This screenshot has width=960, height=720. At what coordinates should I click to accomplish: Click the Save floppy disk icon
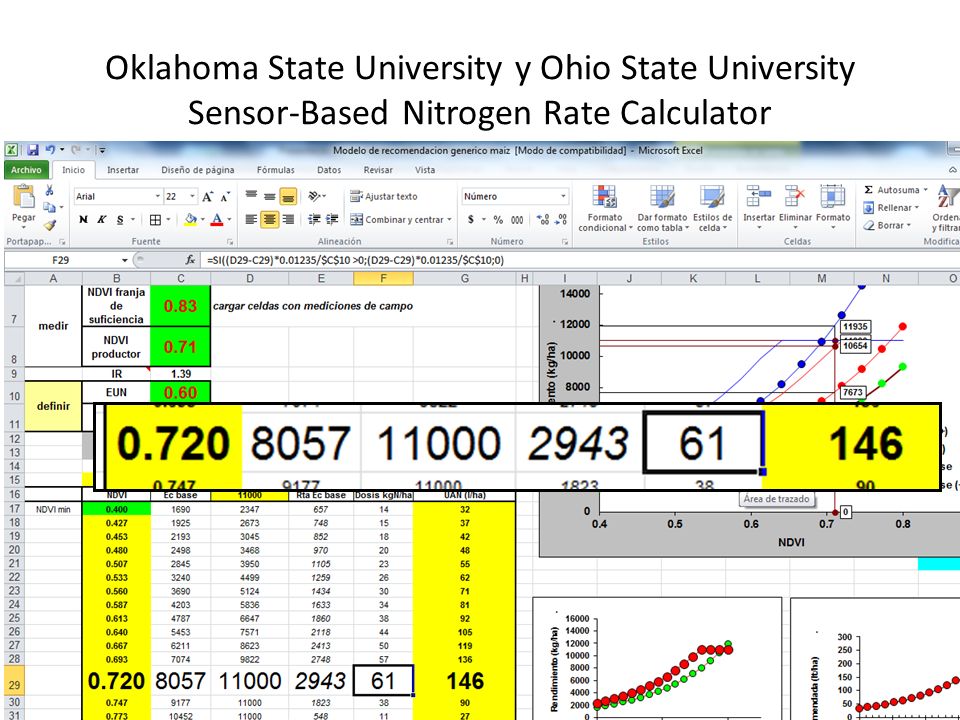pos(32,150)
